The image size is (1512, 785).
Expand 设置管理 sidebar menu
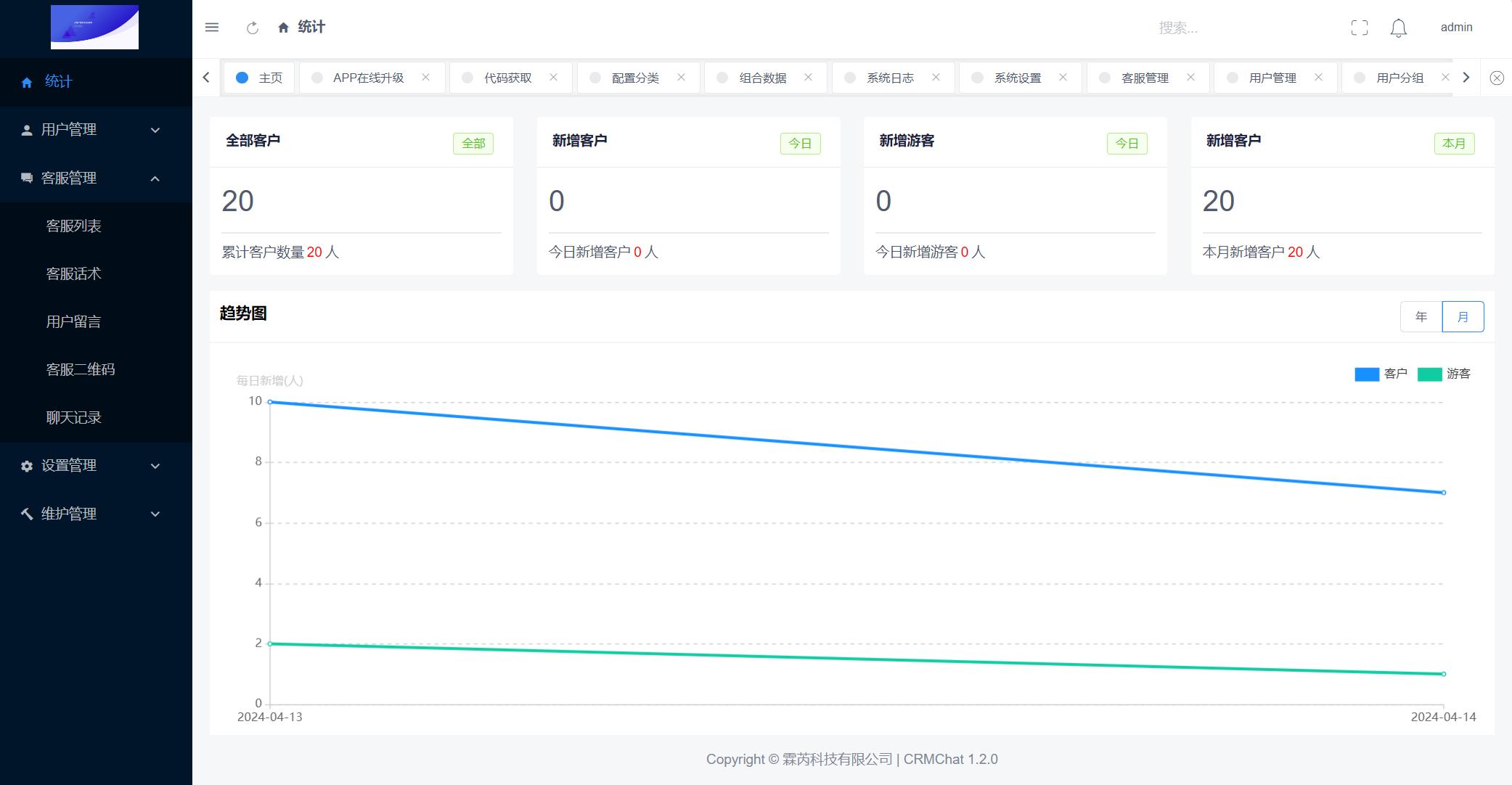click(96, 466)
